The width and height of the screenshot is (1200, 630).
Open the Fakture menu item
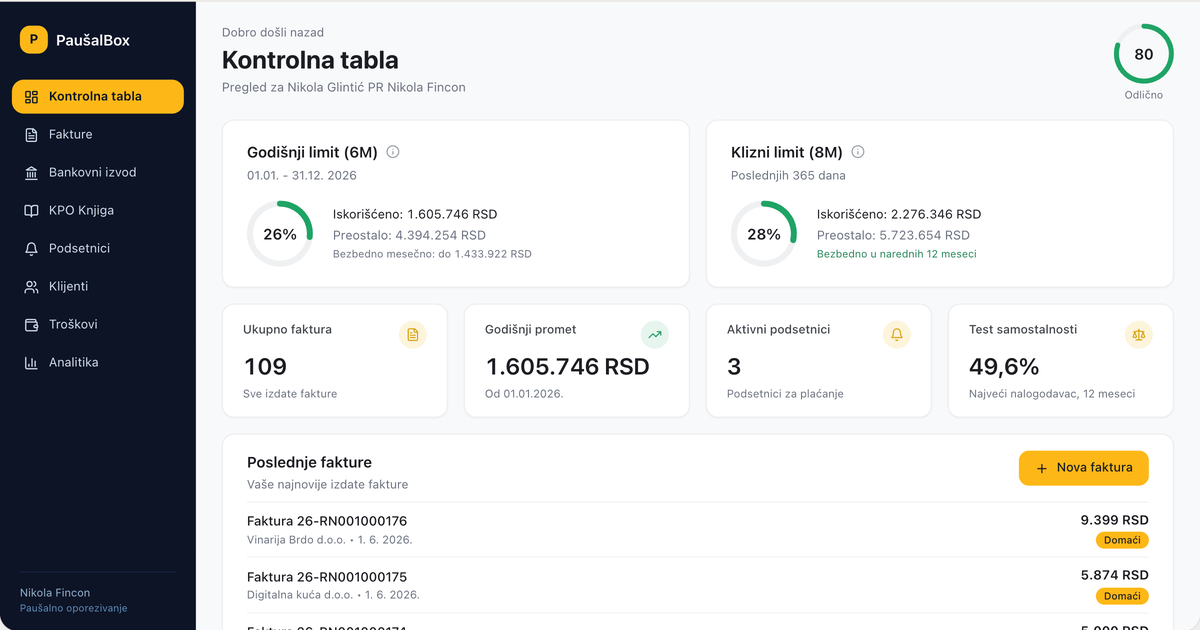[98, 135]
